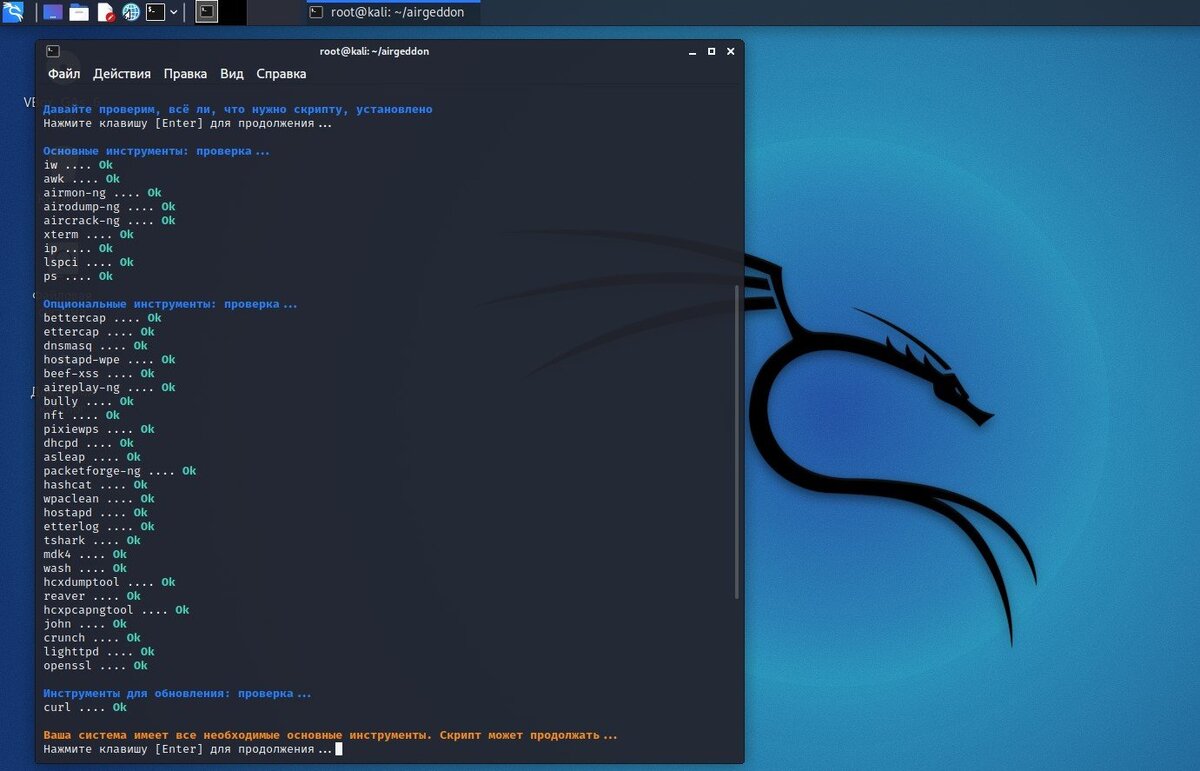Launch the terminal emulator panel icon
This screenshot has height=771, width=1200.
coord(155,13)
